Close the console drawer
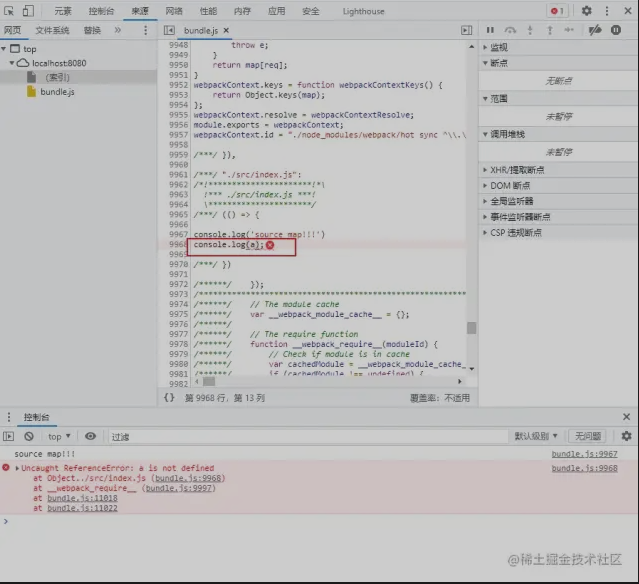This screenshot has width=639, height=584. tap(626, 417)
